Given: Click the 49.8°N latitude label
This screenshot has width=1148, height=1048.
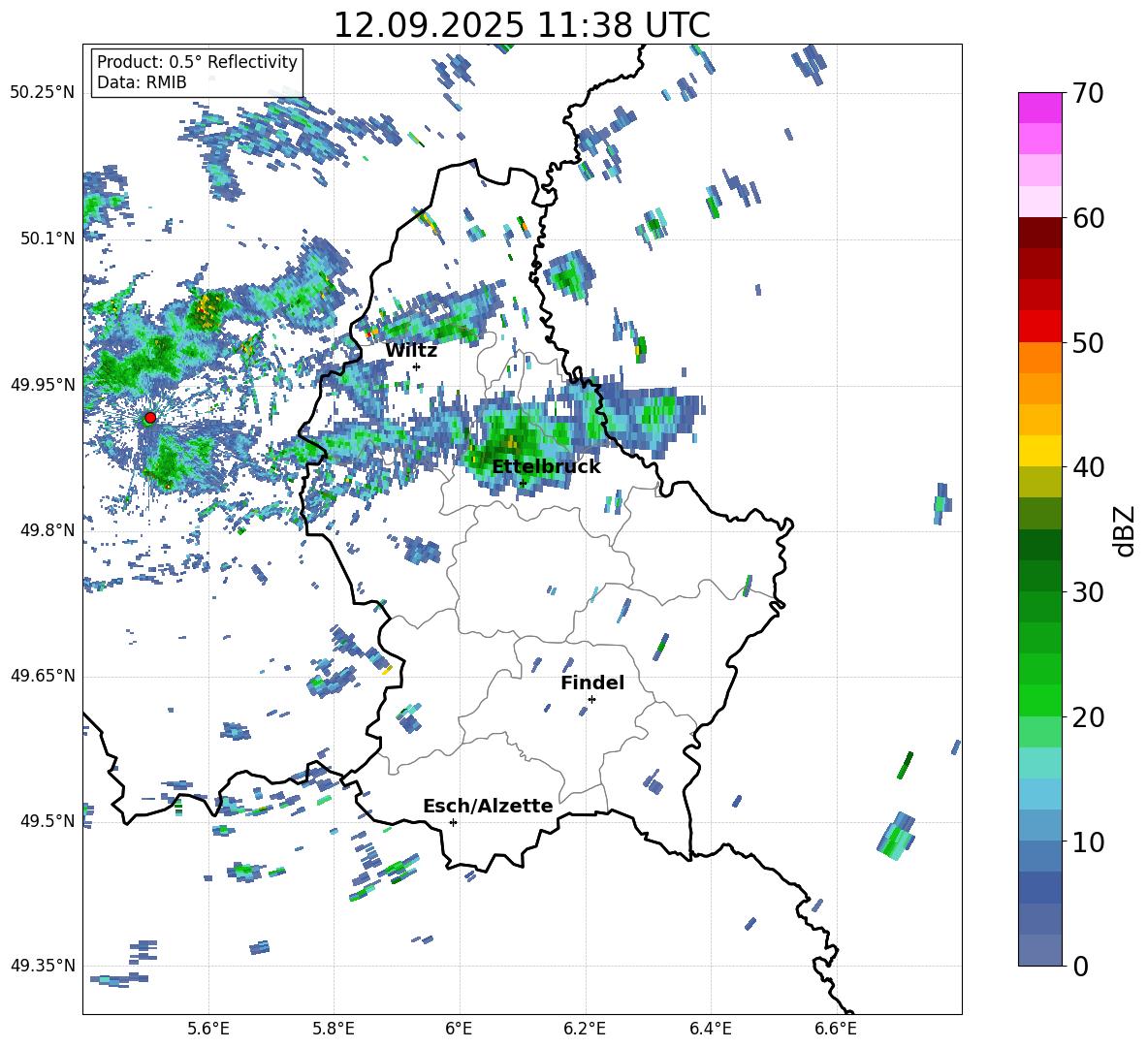Looking at the screenshot, I should [48, 530].
